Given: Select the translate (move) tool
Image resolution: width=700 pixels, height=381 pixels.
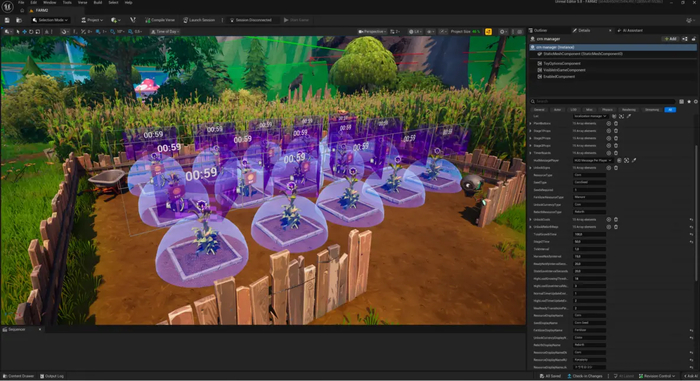Looking at the screenshot, I should pyautogui.click(x=24, y=32).
